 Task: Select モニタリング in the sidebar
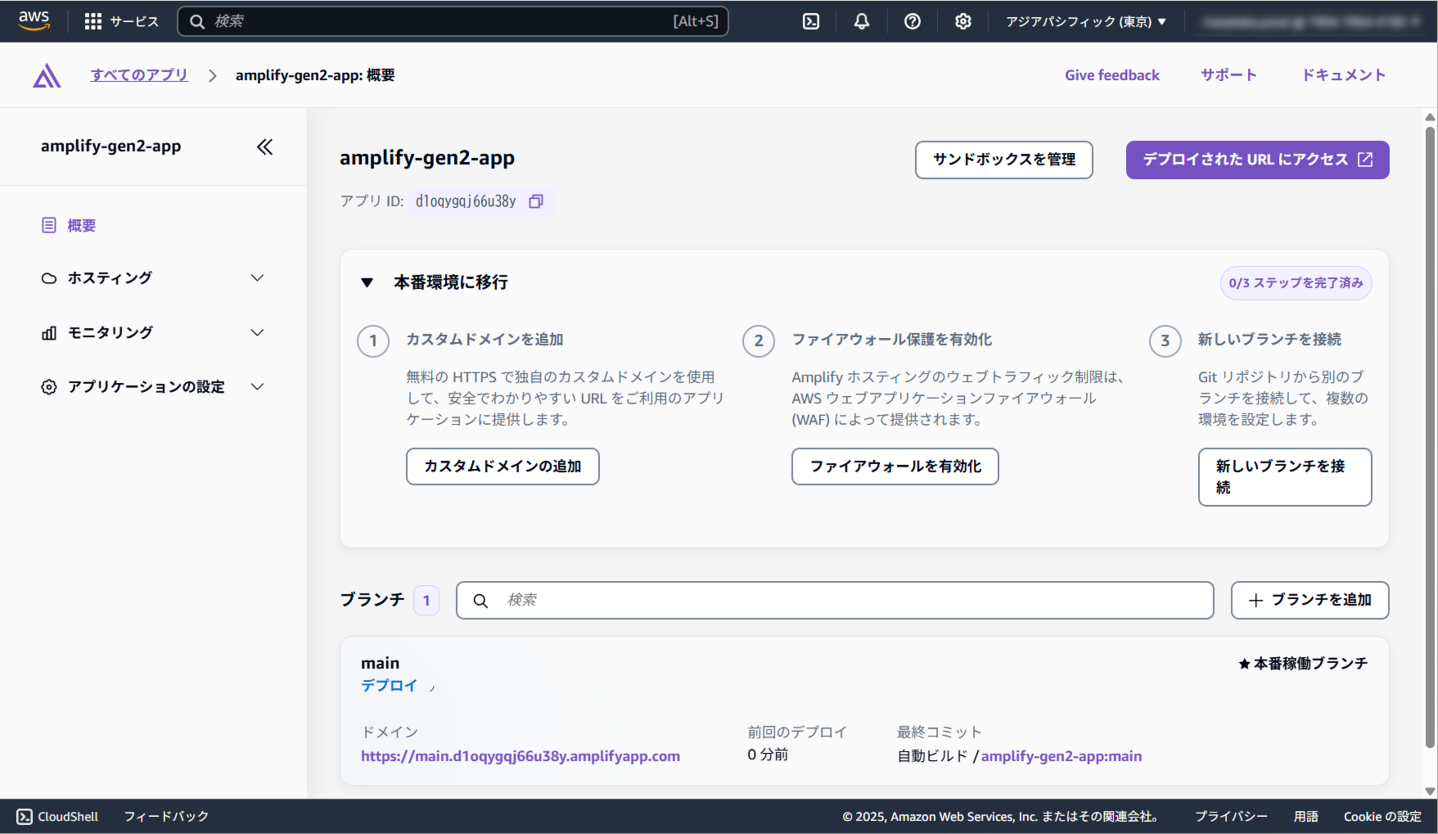click(x=110, y=333)
